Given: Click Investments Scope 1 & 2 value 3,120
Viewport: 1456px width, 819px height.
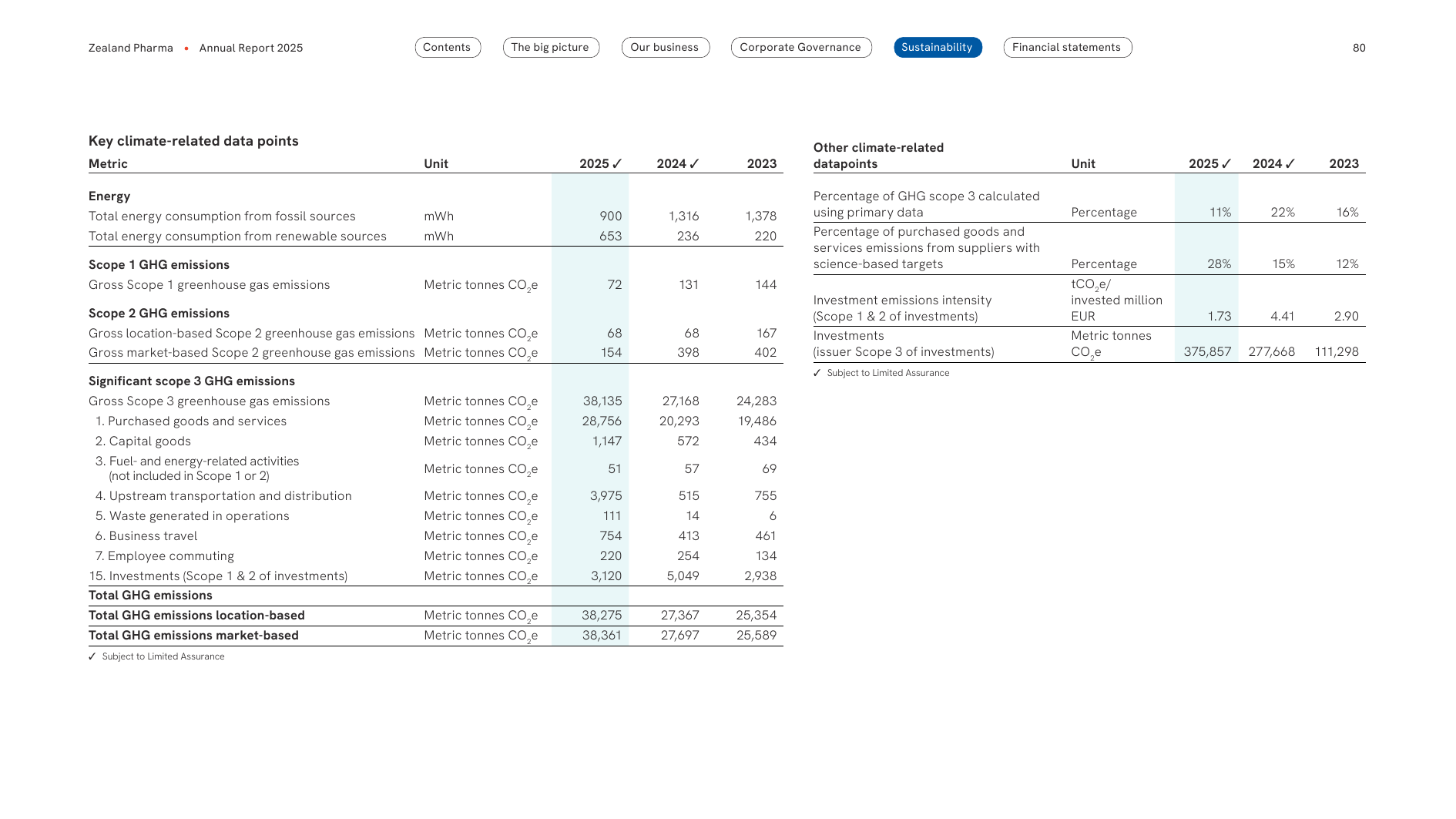Looking at the screenshot, I should (607, 576).
